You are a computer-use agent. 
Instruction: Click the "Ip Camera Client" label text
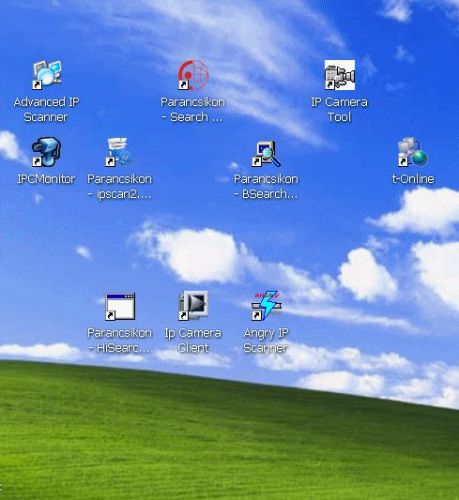click(x=193, y=340)
